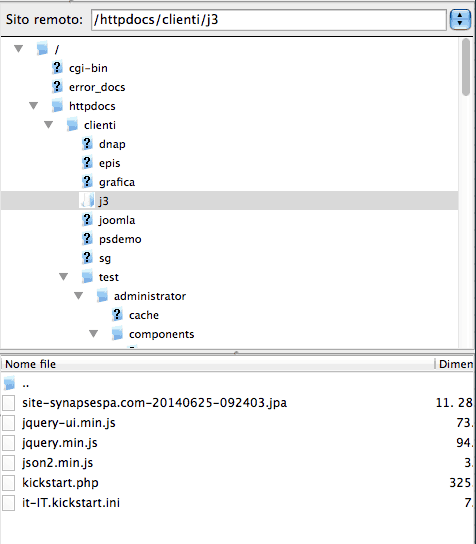
Task: Click the error_docs question mark folder icon
Action: [x=57, y=87]
